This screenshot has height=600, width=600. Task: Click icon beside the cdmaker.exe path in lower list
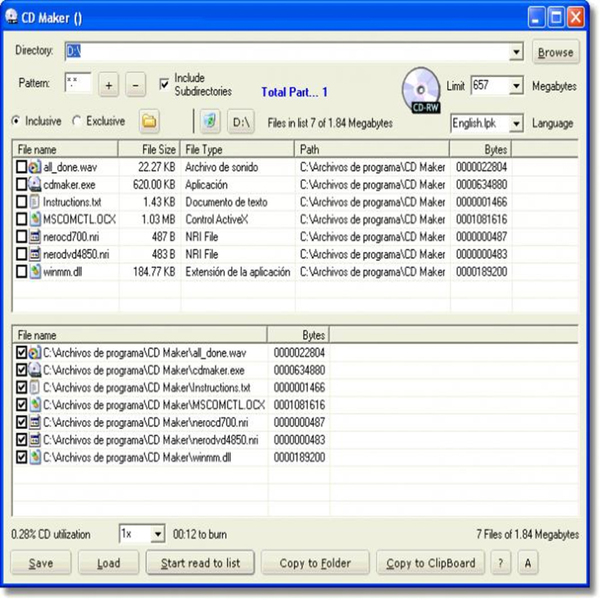pos(34,370)
